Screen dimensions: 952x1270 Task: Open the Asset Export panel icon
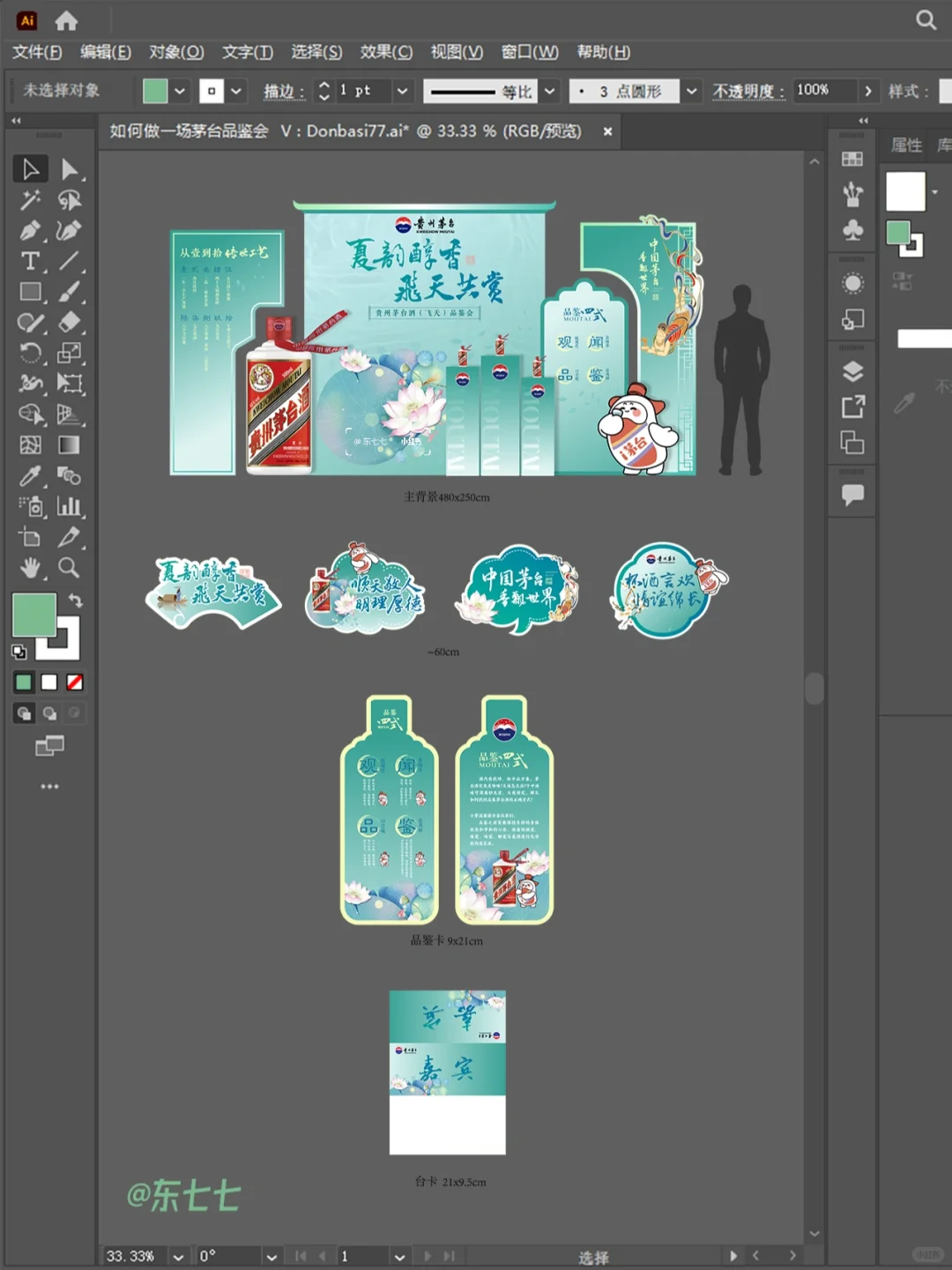(x=852, y=407)
